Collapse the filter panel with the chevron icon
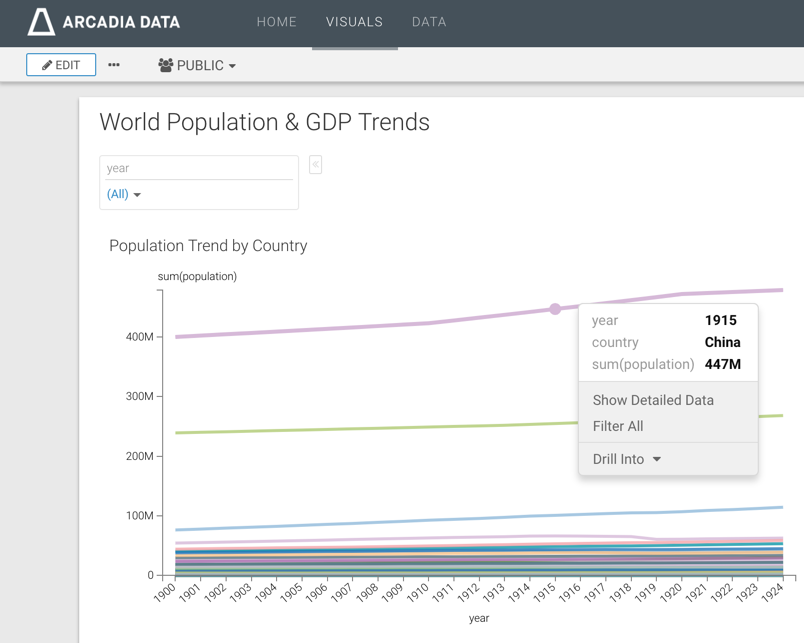Screen dimensions: 804x643 315,164
